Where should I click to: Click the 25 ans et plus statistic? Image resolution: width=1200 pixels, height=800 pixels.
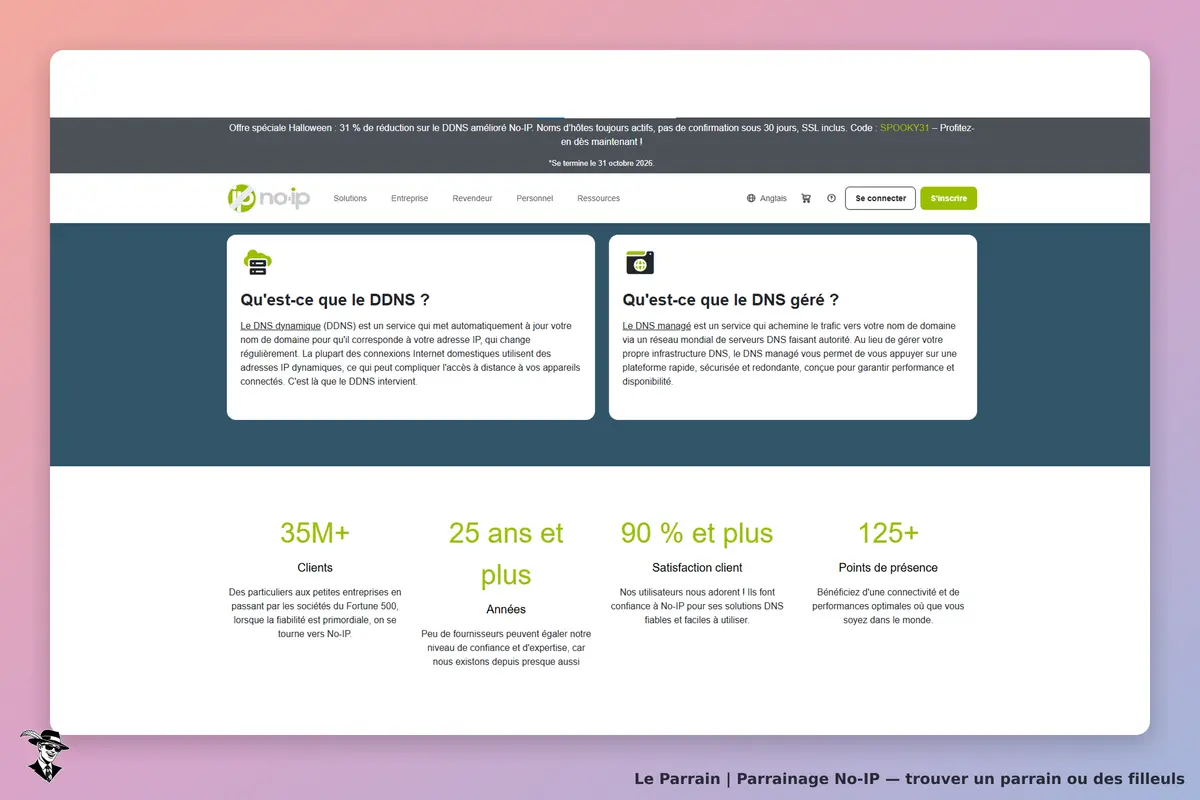506,554
